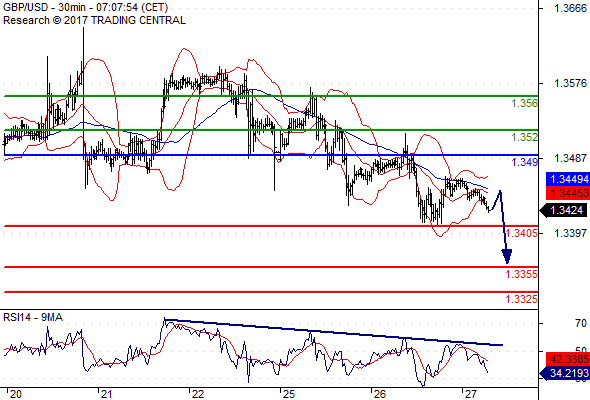Screen dimensions: 590x400
Task: Click the Trading Central research credit text
Action: pyautogui.click(x=94, y=20)
